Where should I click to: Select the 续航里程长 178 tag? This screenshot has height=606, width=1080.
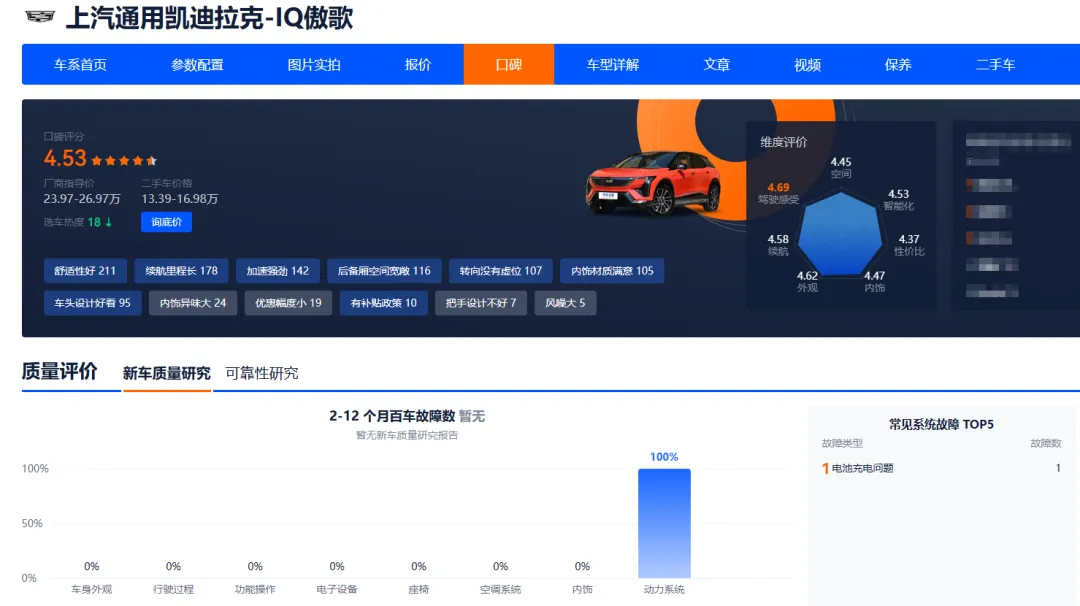(182, 271)
